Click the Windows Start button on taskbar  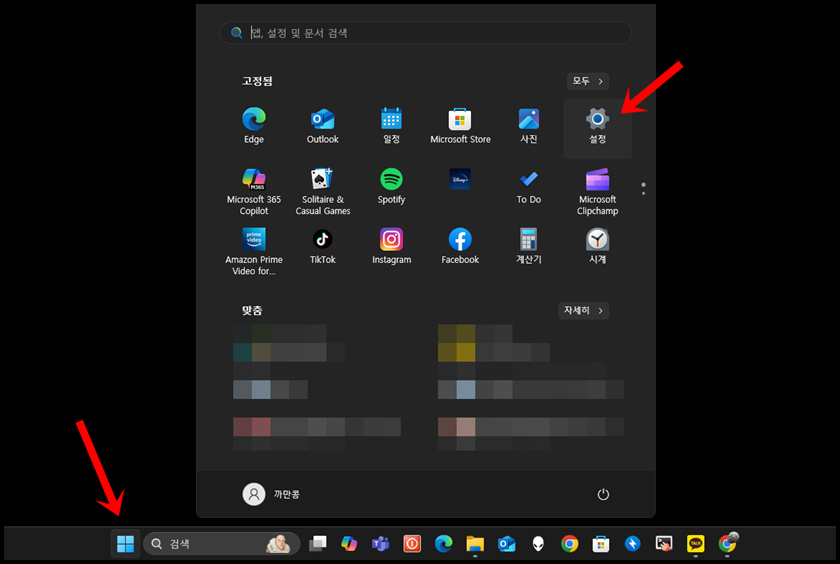125,544
